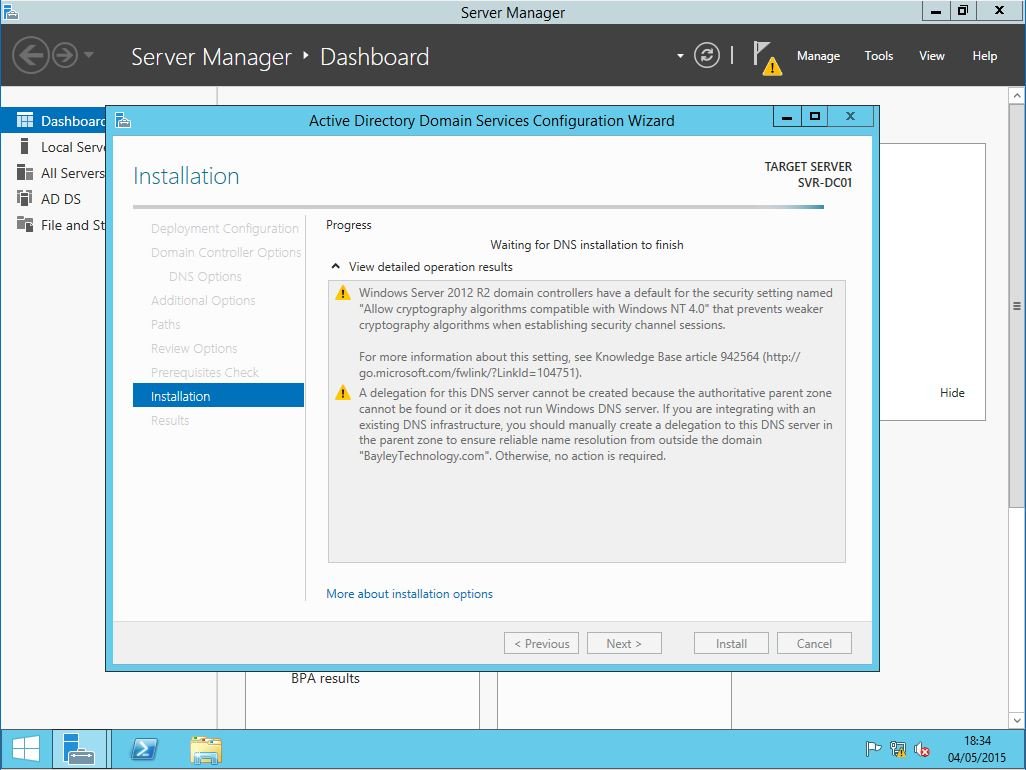Click the taskbar clock showing 18:34
This screenshot has width=1026, height=770.
click(977, 749)
